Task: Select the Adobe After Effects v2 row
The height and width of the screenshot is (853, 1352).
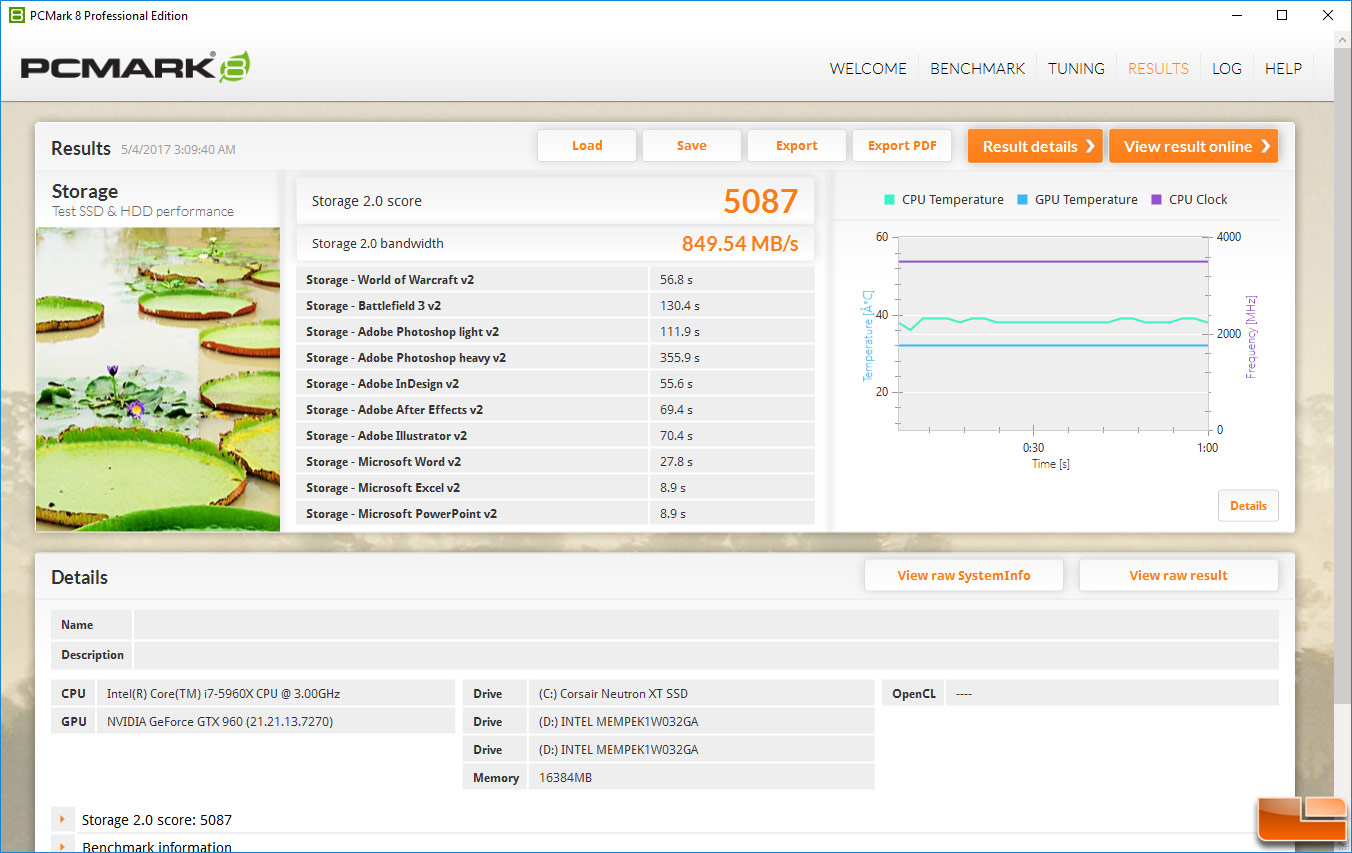Action: [555, 410]
